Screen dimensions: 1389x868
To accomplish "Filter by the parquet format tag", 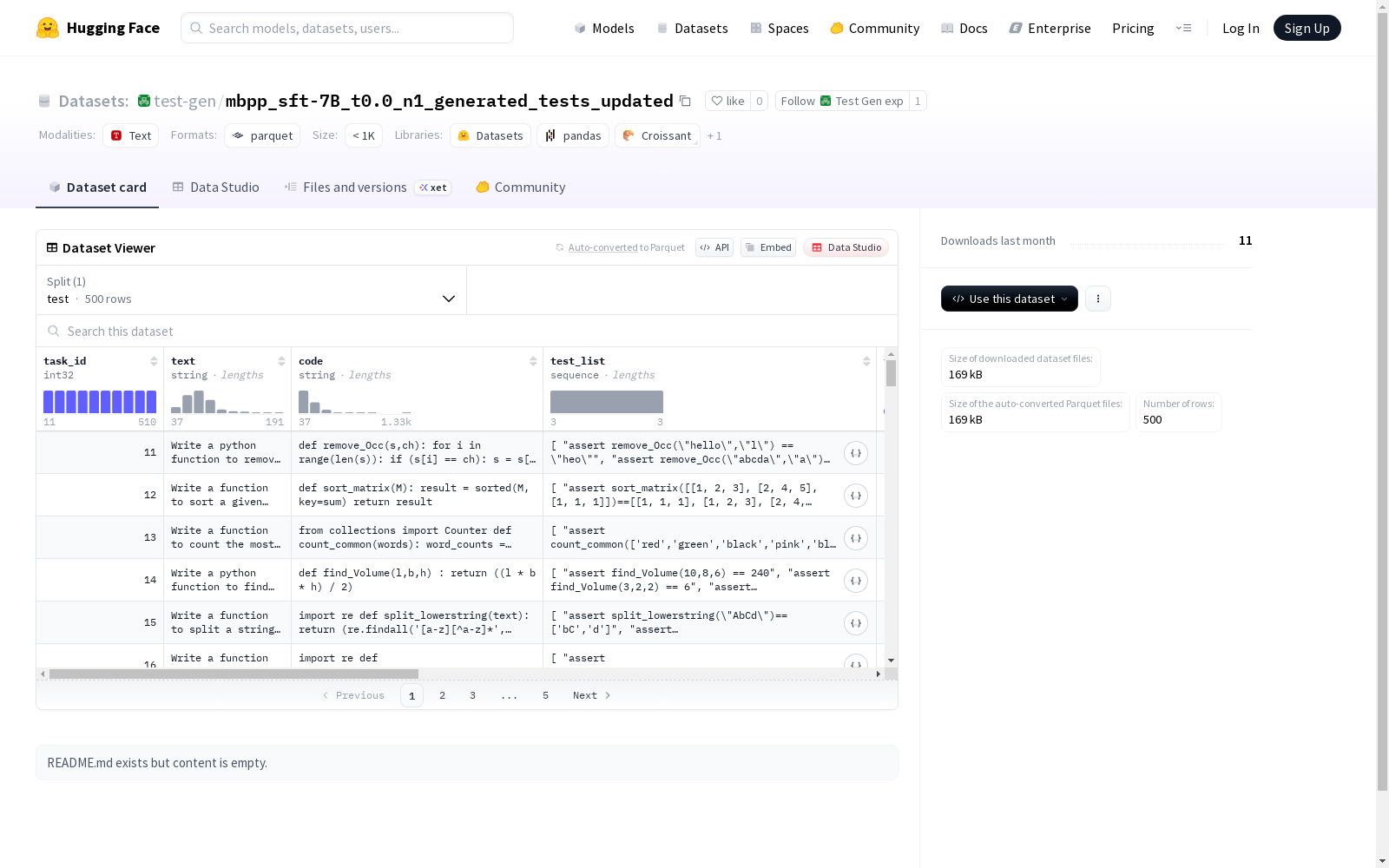I will click(262, 135).
